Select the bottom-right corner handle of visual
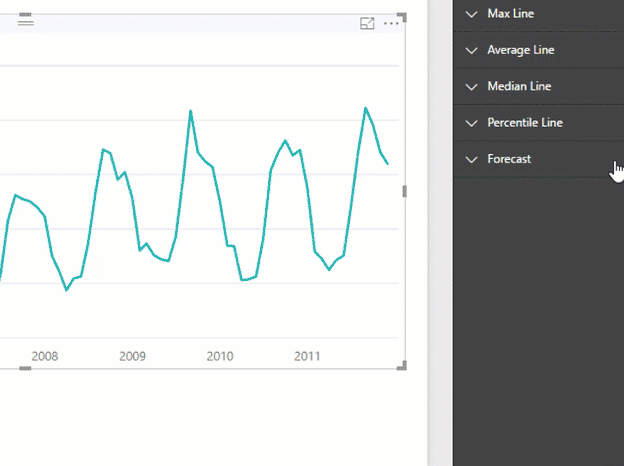Image resolution: width=624 pixels, height=466 pixels. pos(402,366)
